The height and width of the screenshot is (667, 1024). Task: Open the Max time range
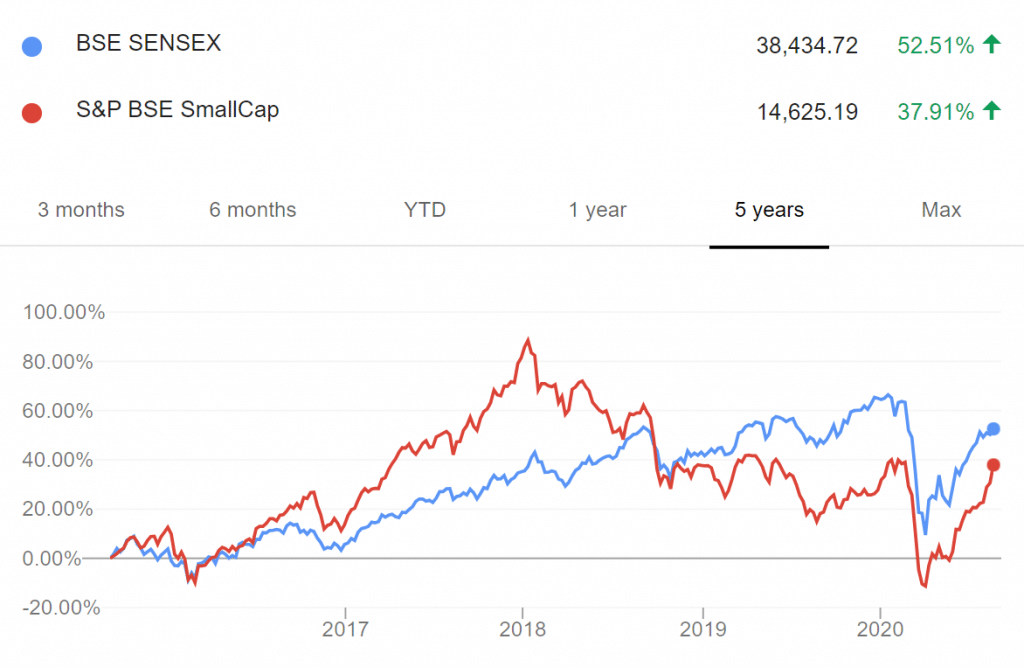pyautogui.click(x=940, y=210)
